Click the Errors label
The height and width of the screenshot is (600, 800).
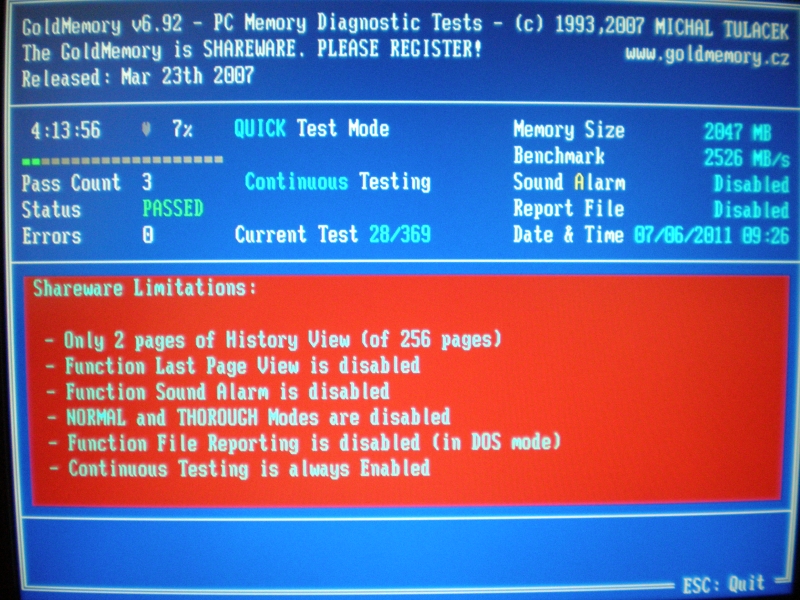click(52, 236)
